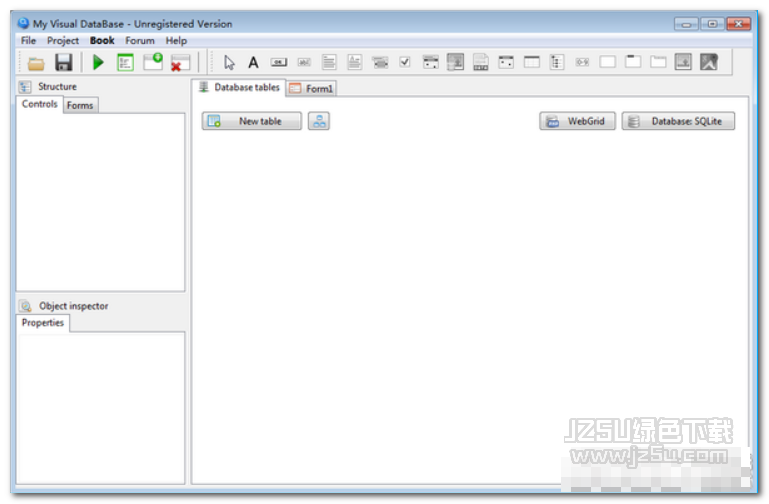
Task: Save project using the floppy disk icon
Action: point(63,63)
